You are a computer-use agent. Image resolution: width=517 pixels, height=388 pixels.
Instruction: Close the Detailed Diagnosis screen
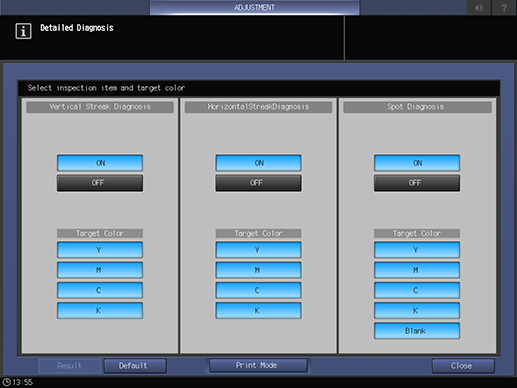coord(463,366)
